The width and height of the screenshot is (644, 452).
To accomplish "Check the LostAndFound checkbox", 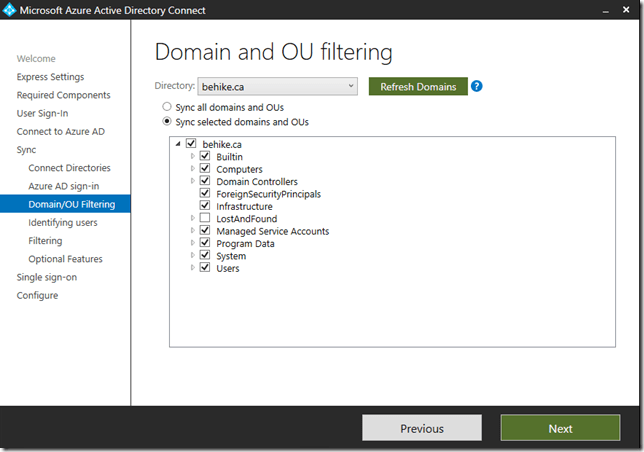I will click(205, 219).
